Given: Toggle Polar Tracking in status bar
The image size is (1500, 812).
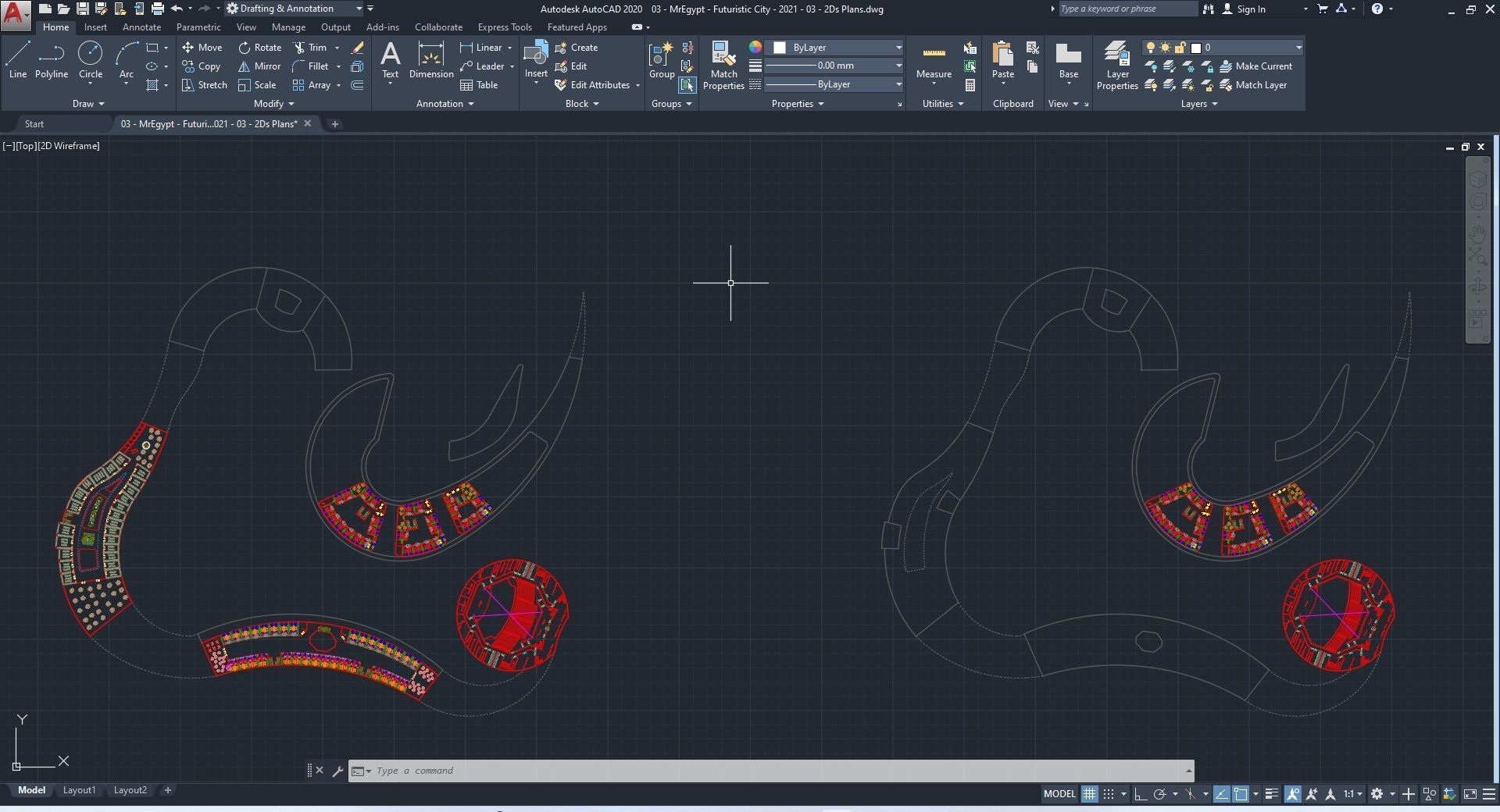Looking at the screenshot, I should 1159,794.
